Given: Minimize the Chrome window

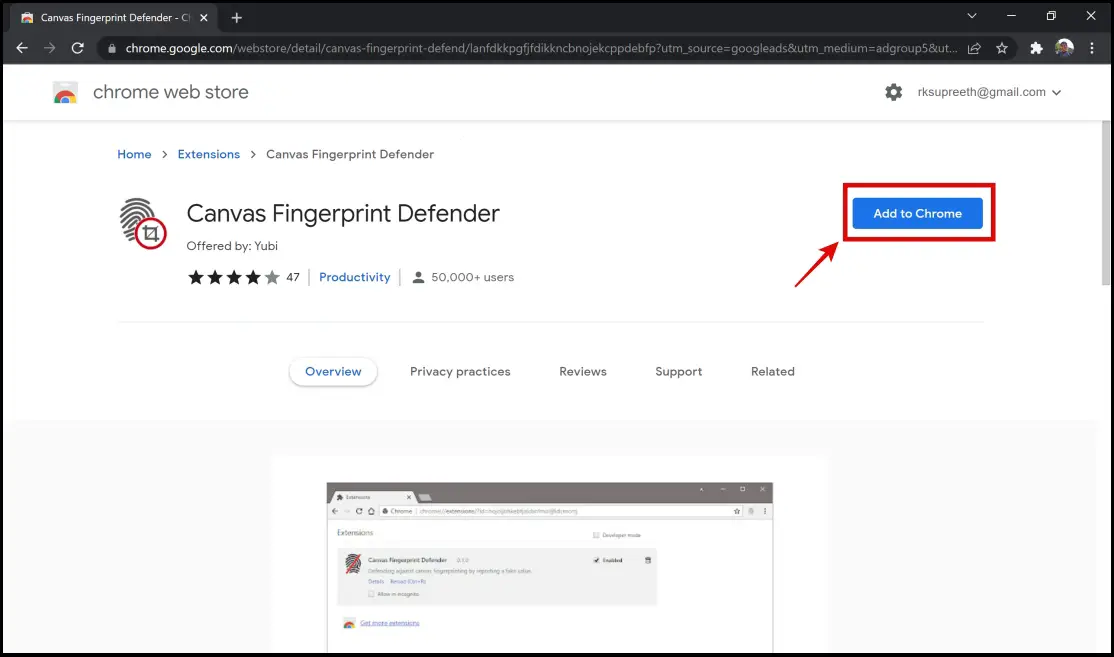Looking at the screenshot, I should click(1011, 16).
